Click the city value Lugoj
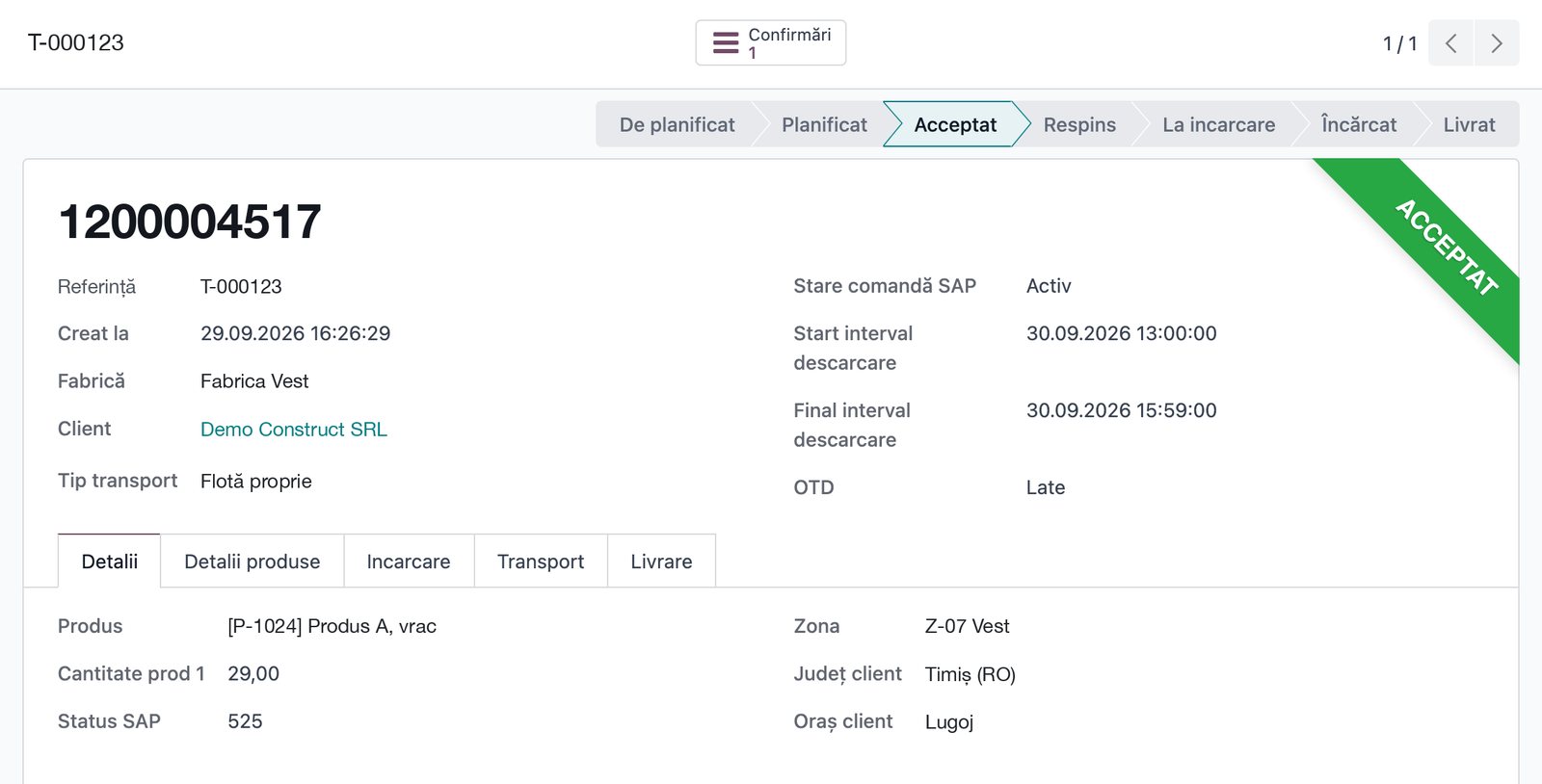The height and width of the screenshot is (784, 1542). point(949,722)
